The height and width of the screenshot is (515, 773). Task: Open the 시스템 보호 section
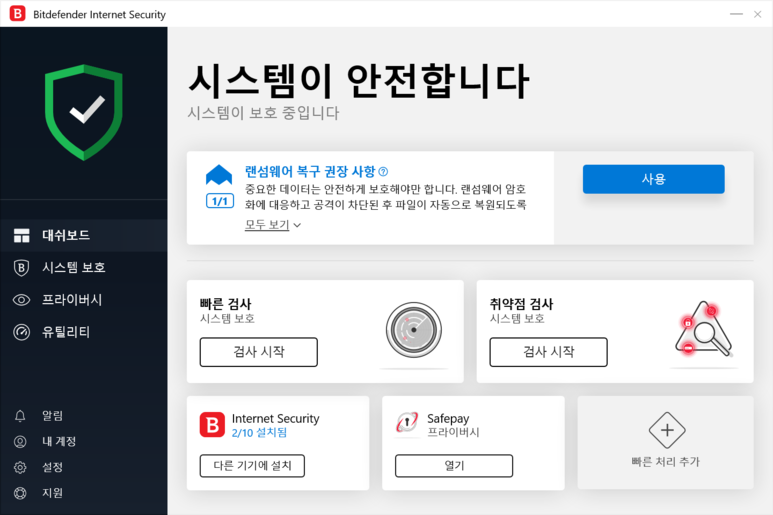84,268
